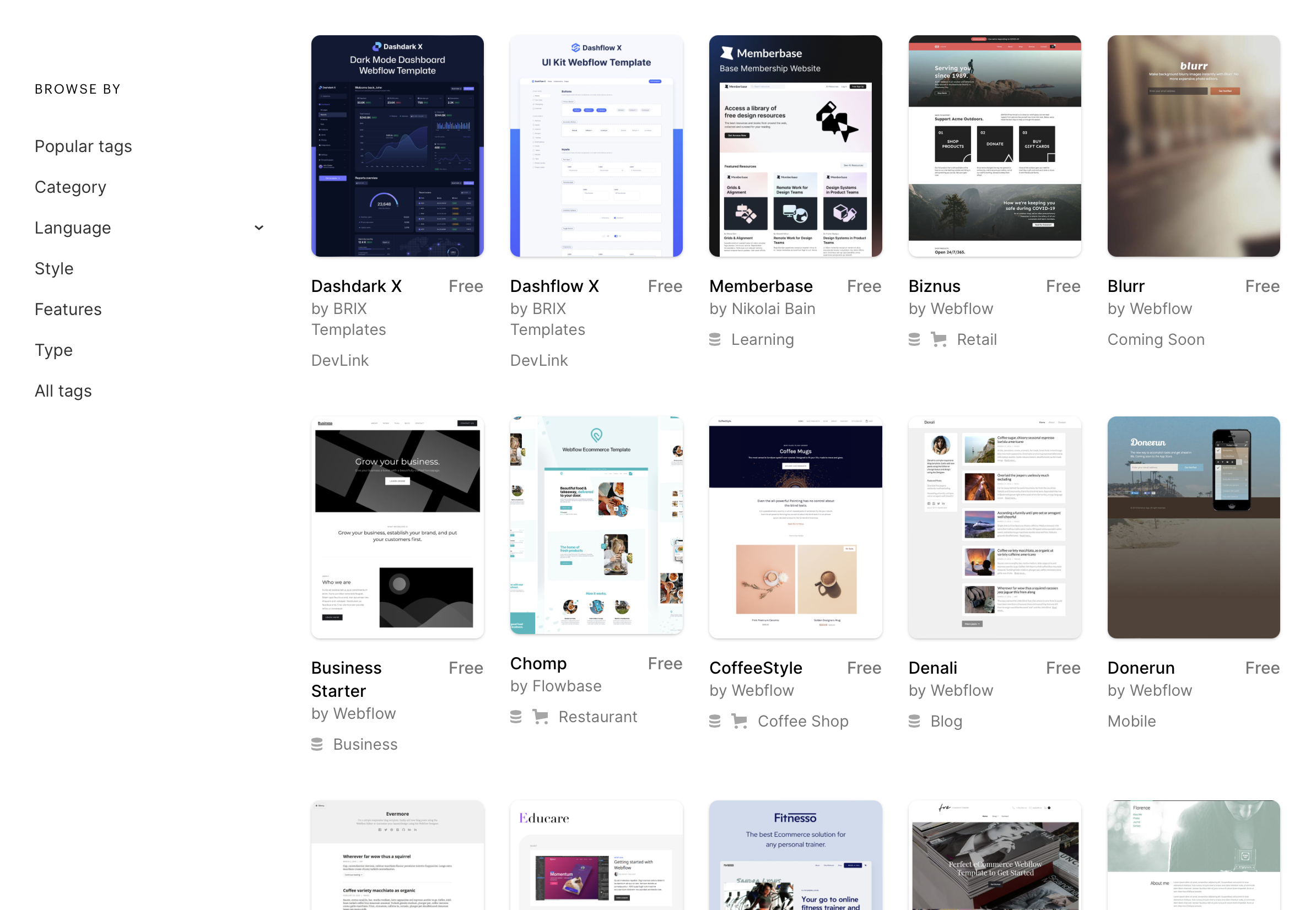Click the ecommerce cart icon under CoffeeStyle

(x=740, y=722)
